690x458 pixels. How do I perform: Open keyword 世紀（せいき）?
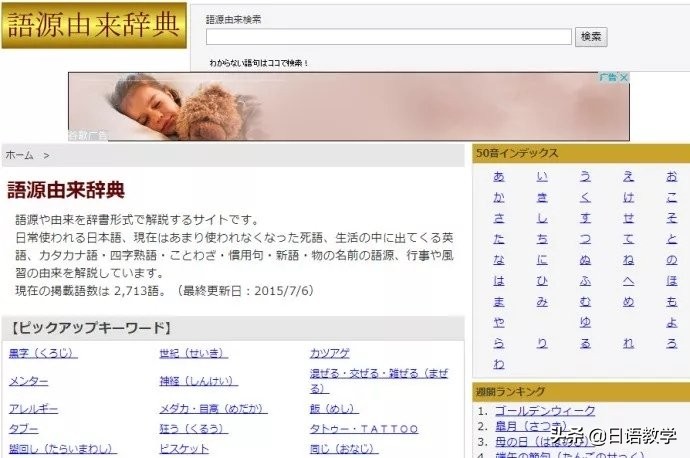click(x=194, y=353)
